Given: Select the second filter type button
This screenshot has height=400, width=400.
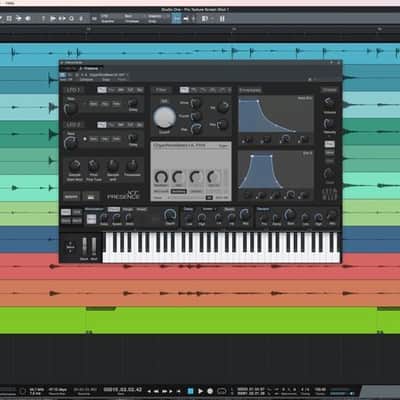Looking at the screenshot, I should pos(194,90).
